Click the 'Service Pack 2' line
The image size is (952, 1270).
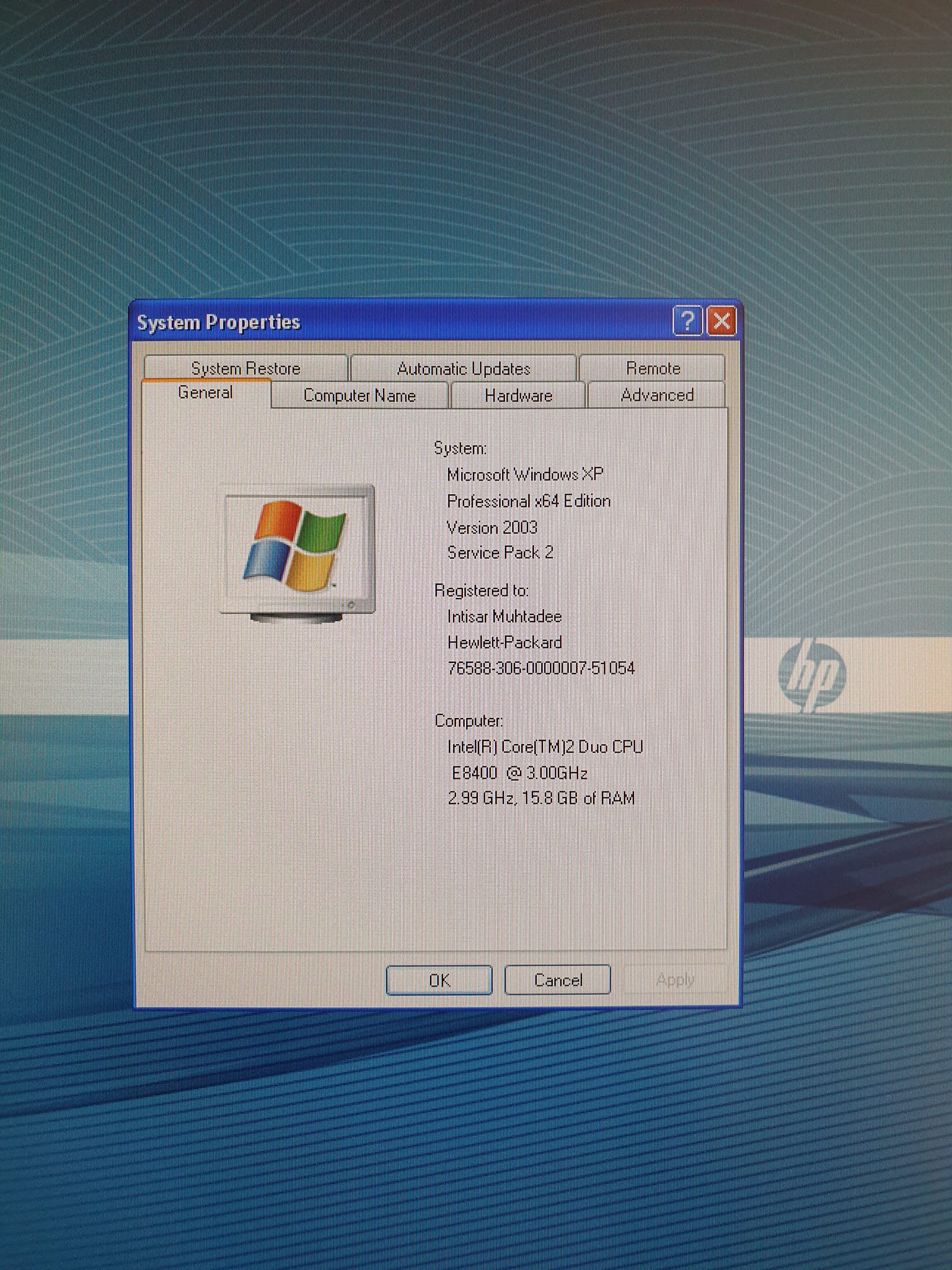(x=500, y=553)
